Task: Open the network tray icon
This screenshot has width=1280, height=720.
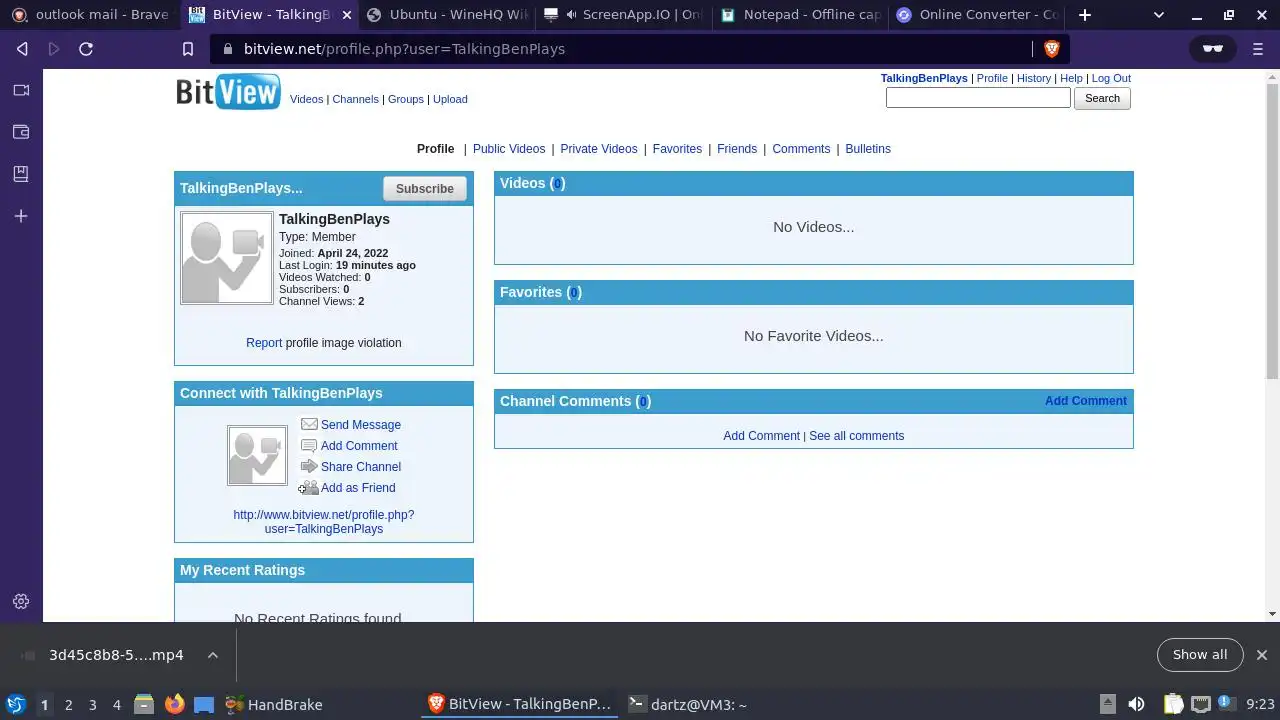Action: point(1201,705)
